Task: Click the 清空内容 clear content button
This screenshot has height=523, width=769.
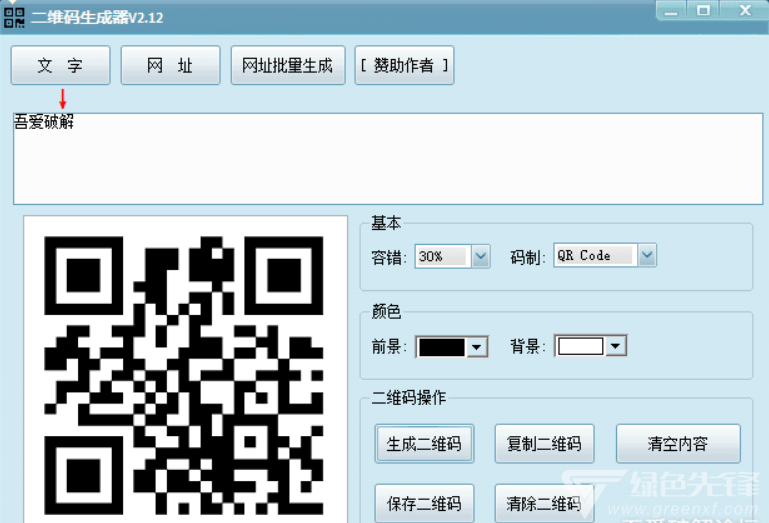Action: 678,444
